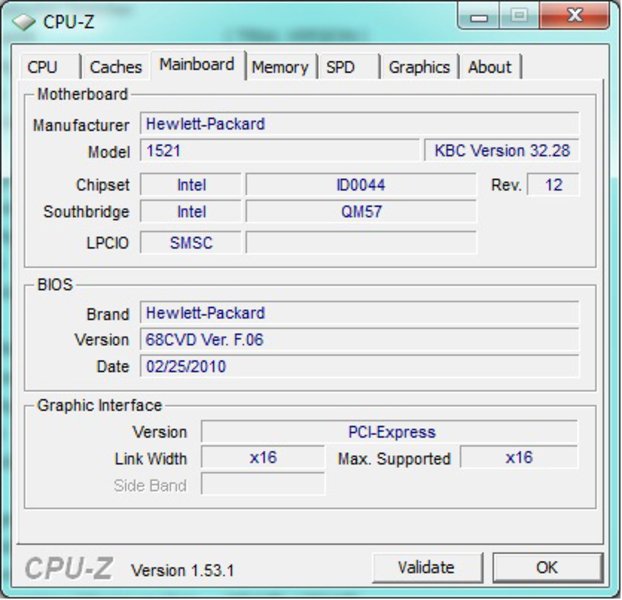Click the BIOS Brand Hewlett-Packard field
This screenshot has height=600, width=622.
coord(359,313)
